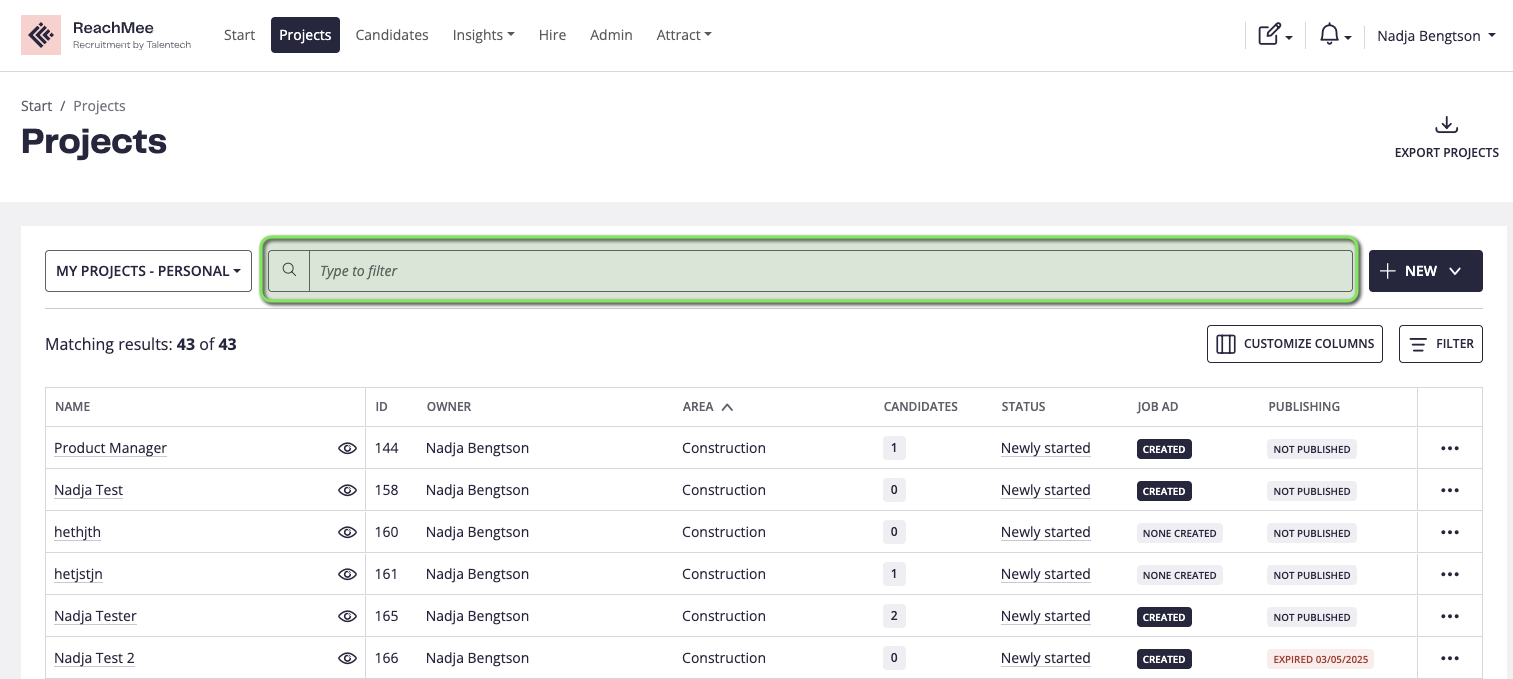Image resolution: width=1513 pixels, height=679 pixels.
Task: Toggle eye icon for Nadja Tester project
Action: tap(347, 617)
